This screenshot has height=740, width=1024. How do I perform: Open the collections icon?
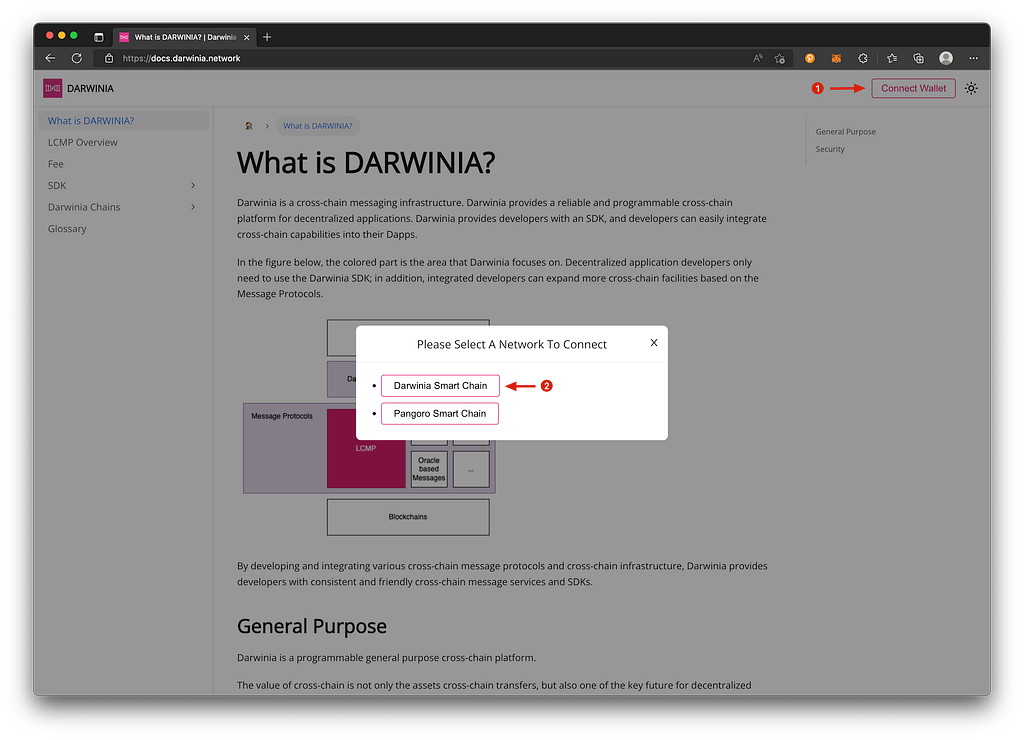tap(919, 58)
